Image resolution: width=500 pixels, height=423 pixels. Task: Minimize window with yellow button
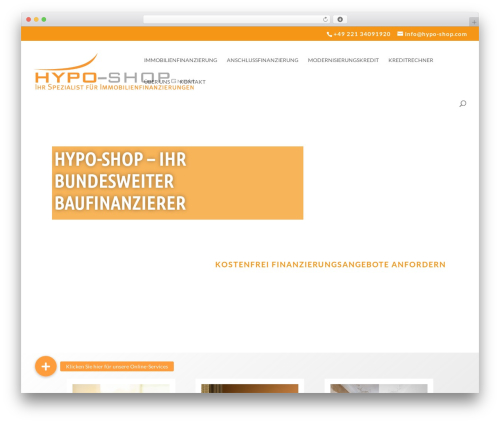click(x=36, y=20)
